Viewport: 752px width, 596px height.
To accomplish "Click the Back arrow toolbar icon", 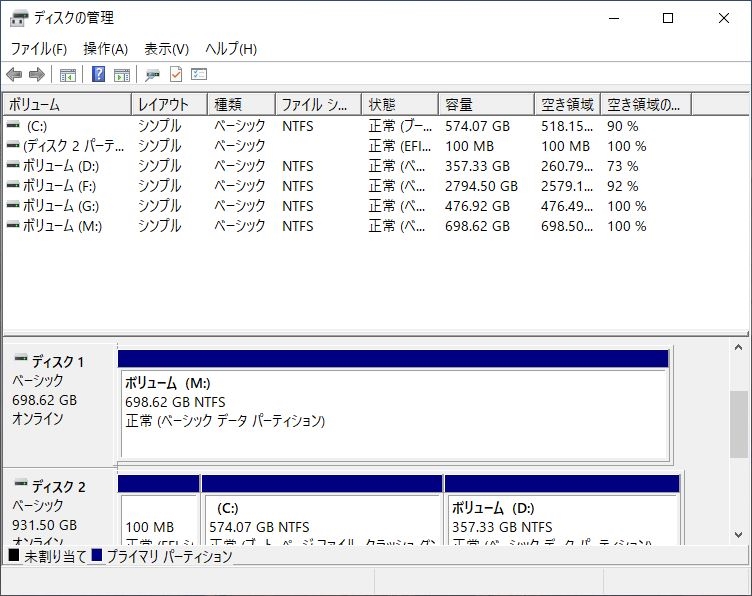I will [x=14, y=74].
